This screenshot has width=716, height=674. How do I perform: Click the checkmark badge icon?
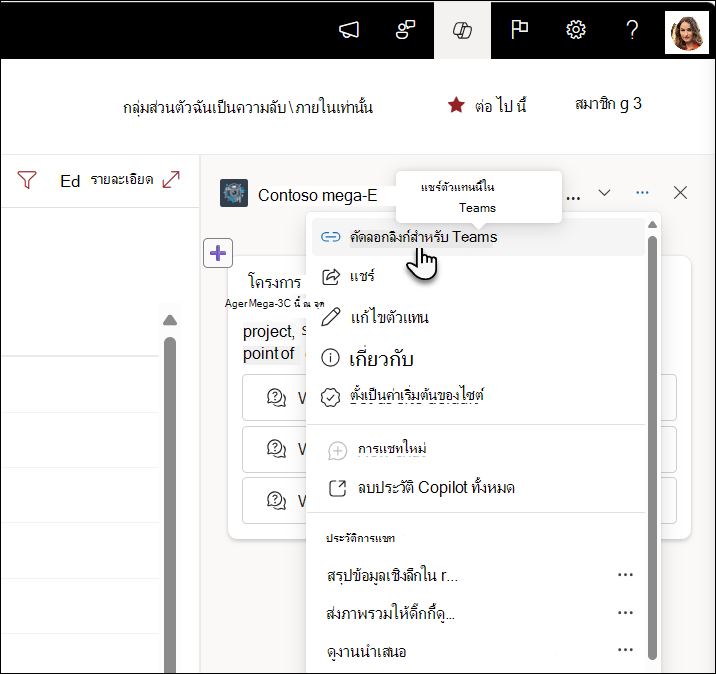point(330,397)
